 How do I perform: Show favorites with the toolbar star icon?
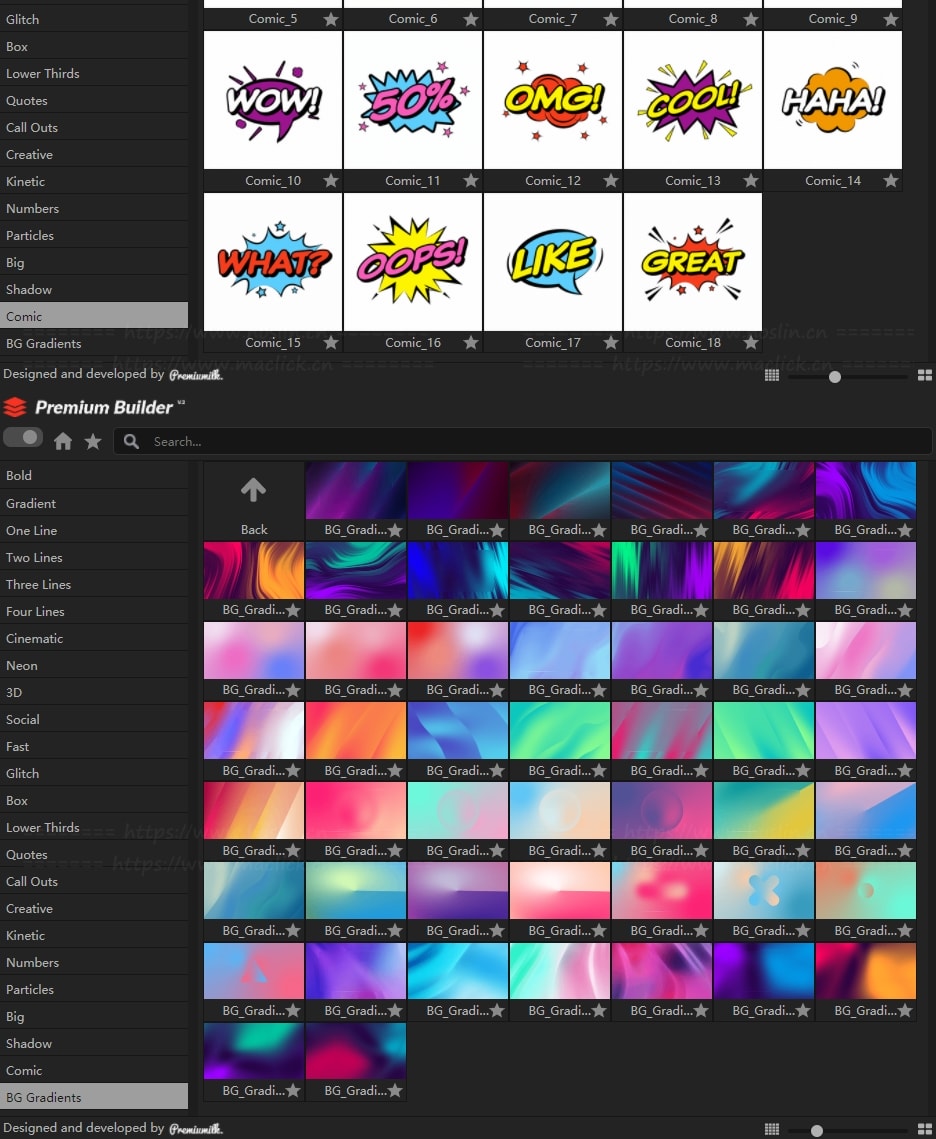tap(93, 441)
